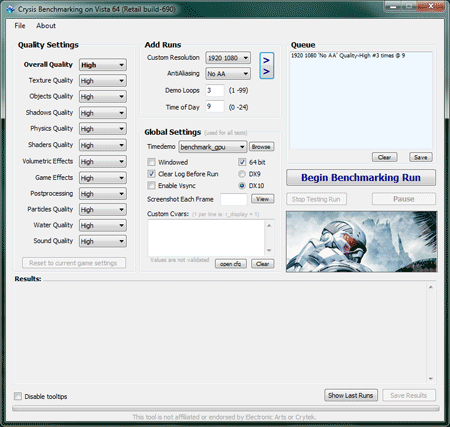Click the bottom progress bar
Image resolution: width=450 pixels, height=427 pixels.
pos(226,408)
